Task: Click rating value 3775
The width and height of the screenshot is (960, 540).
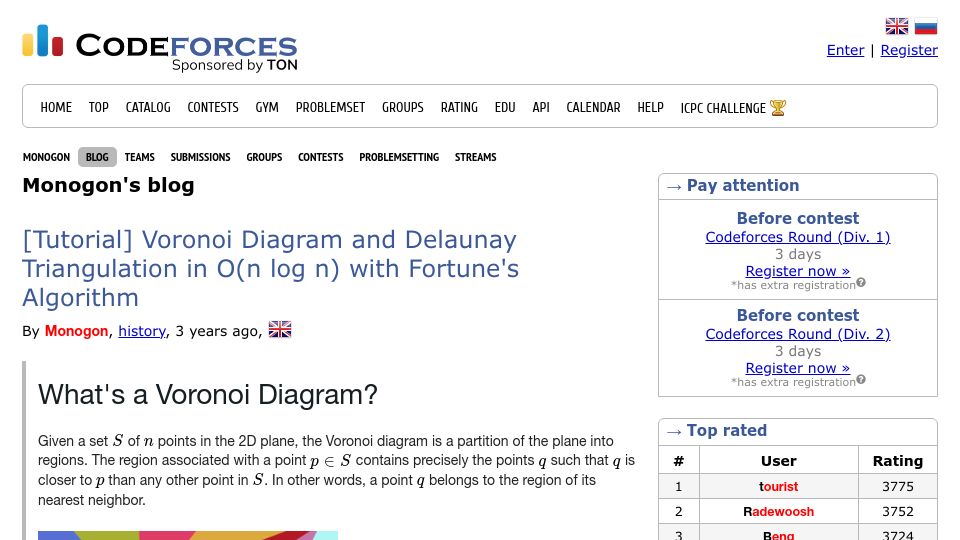Action: click(x=898, y=487)
